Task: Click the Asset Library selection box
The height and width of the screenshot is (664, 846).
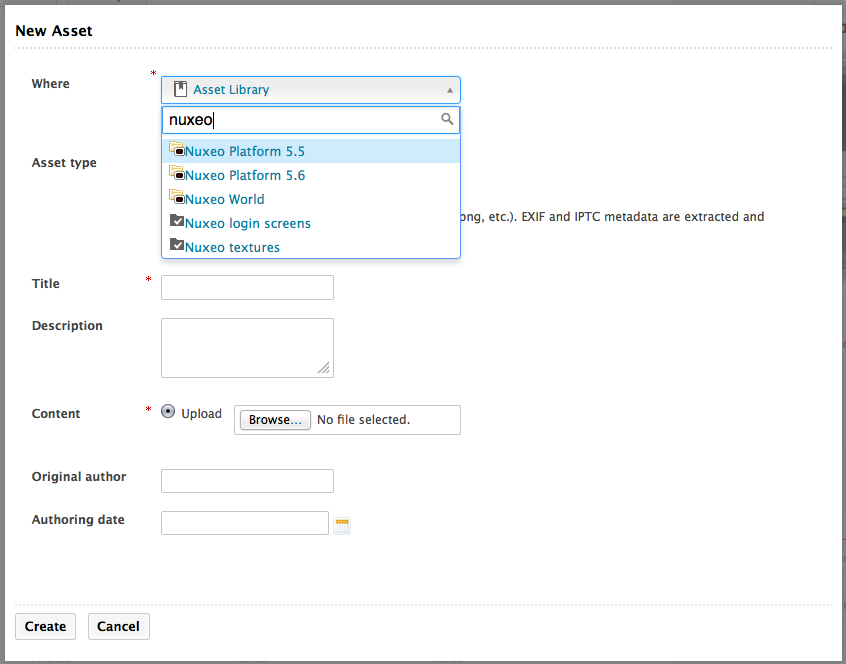Action: click(x=311, y=90)
